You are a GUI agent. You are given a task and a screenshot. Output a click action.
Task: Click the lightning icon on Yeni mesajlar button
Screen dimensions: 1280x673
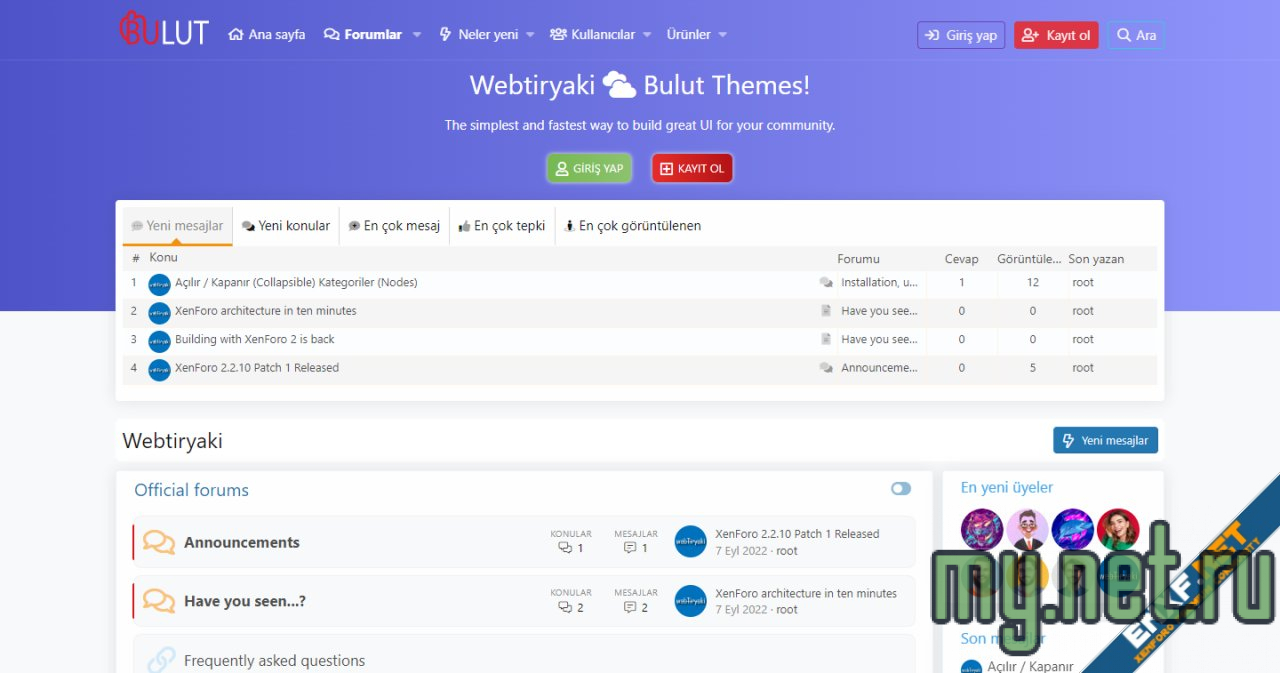pyautogui.click(x=1070, y=439)
